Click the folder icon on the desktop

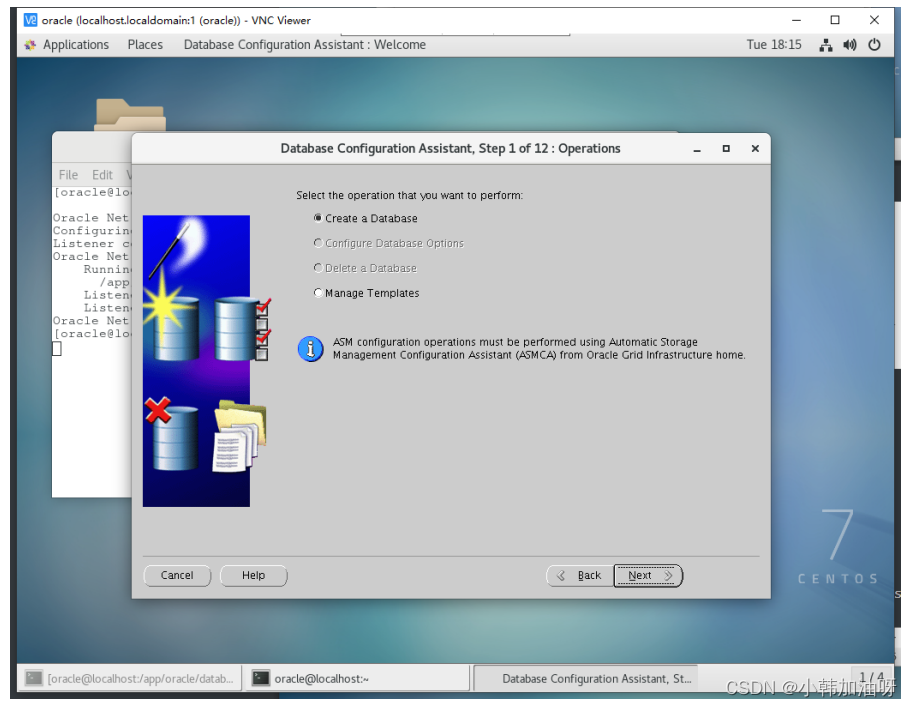[130, 115]
